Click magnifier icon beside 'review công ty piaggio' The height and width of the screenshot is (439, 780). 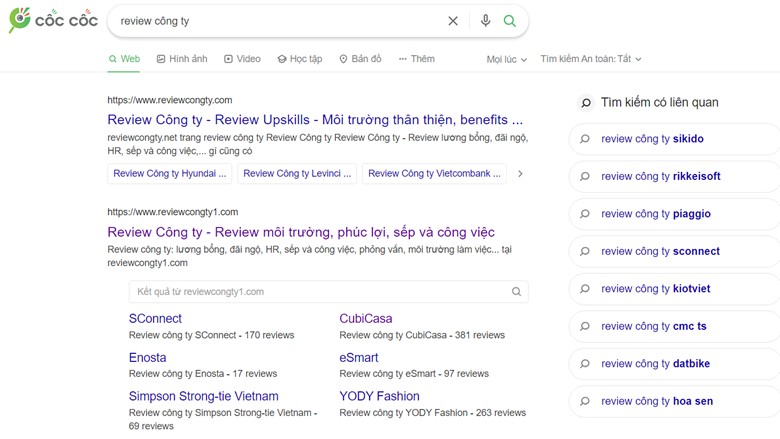[586, 214]
